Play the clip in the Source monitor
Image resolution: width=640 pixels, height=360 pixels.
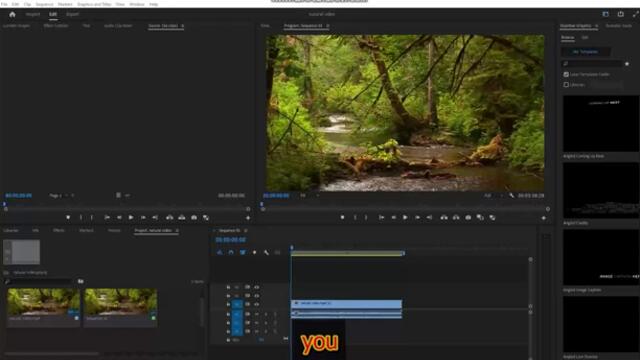[x=131, y=218]
